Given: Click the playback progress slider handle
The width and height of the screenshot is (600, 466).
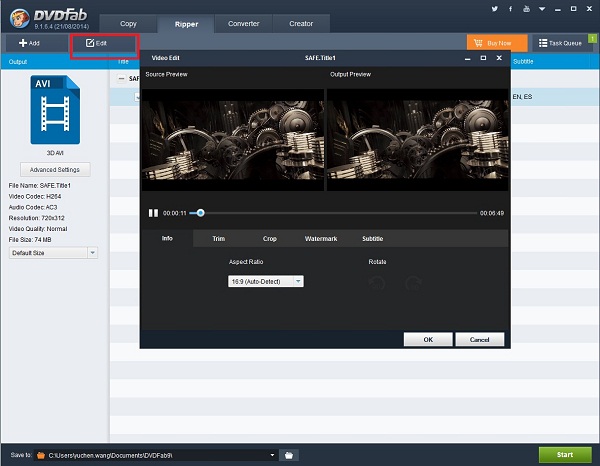Looking at the screenshot, I should pyautogui.click(x=201, y=213).
